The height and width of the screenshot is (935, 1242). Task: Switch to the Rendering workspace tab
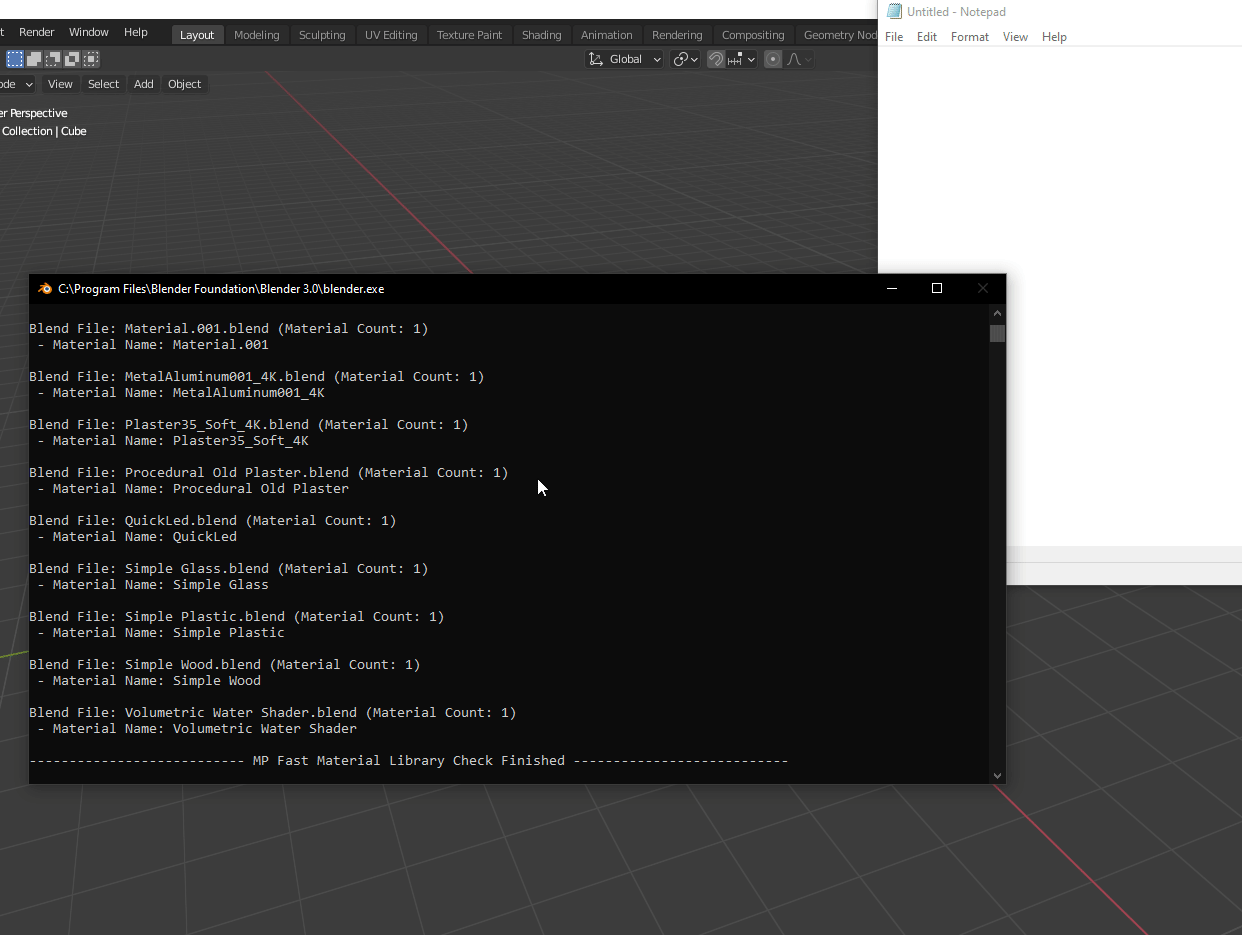click(677, 35)
